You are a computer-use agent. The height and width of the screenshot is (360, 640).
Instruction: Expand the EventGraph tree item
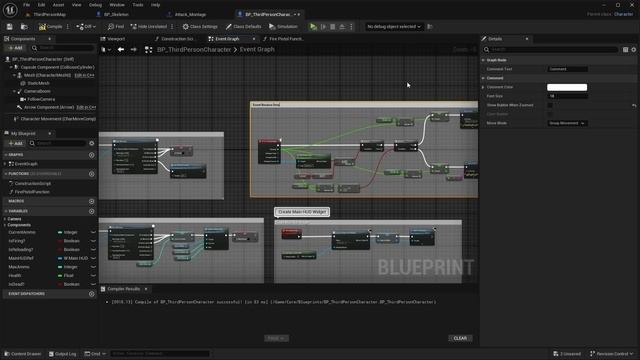(x=5, y=164)
